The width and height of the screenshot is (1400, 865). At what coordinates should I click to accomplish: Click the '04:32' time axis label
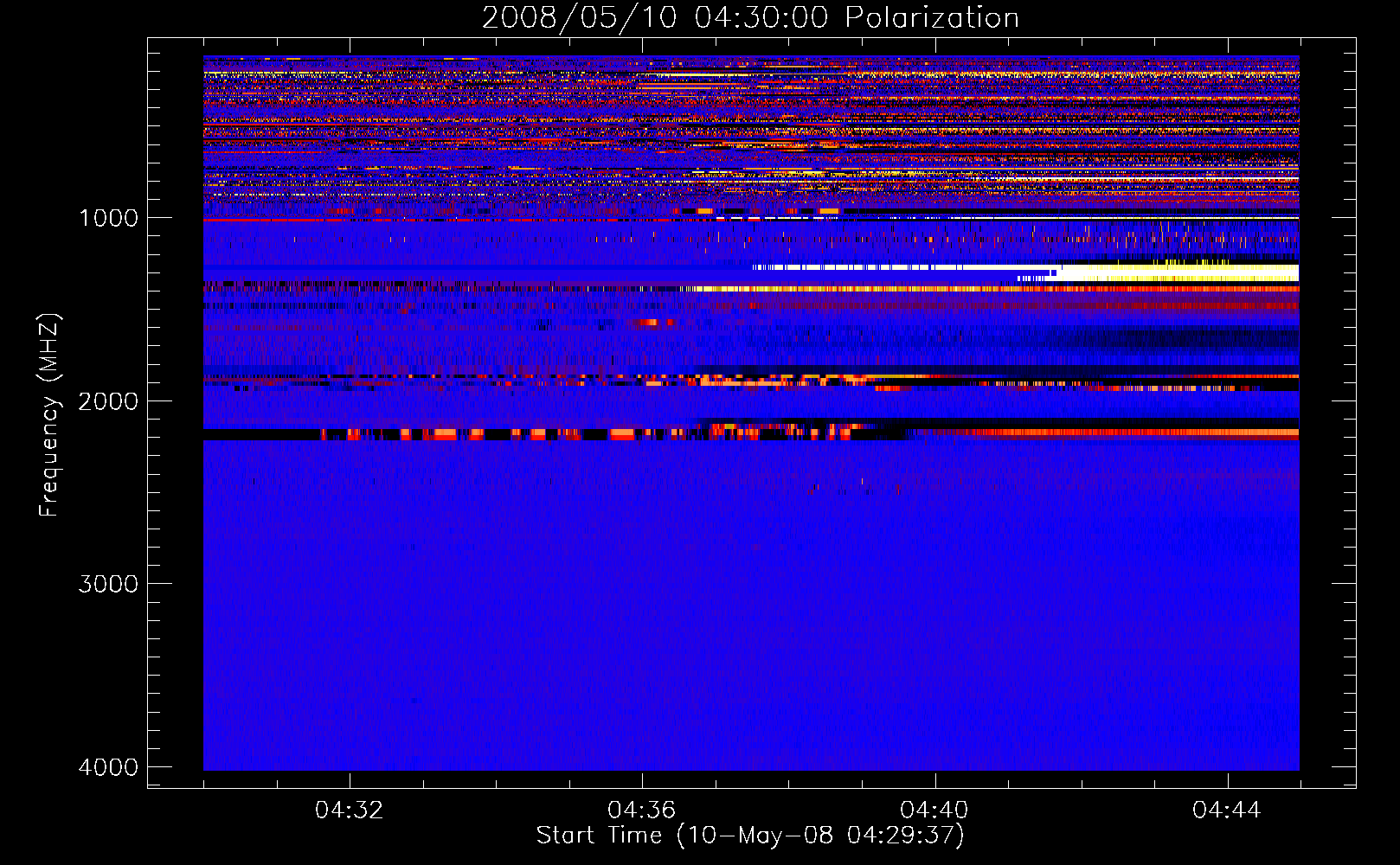[349, 811]
